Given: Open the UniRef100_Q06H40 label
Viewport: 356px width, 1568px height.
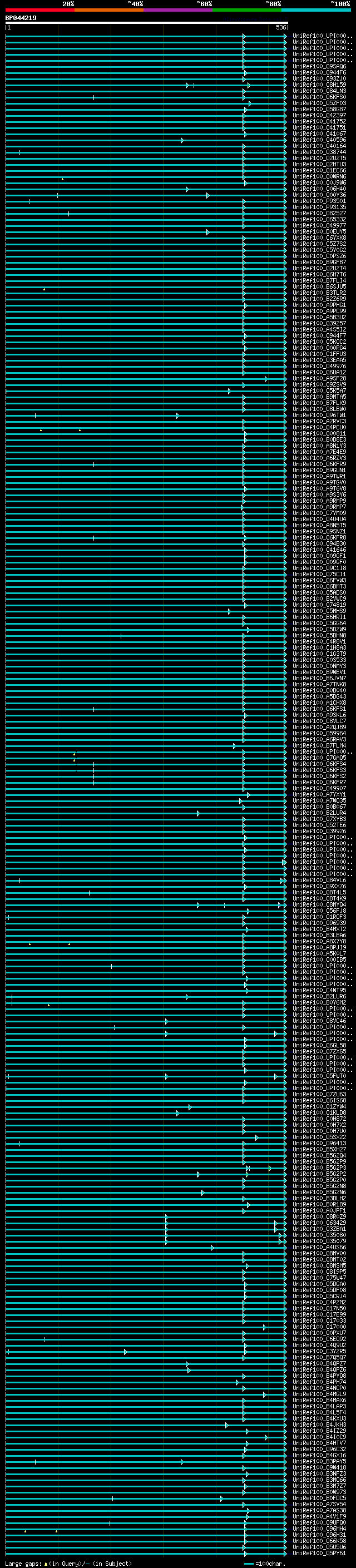Looking at the screenshot, I should [x=319, y=189].
